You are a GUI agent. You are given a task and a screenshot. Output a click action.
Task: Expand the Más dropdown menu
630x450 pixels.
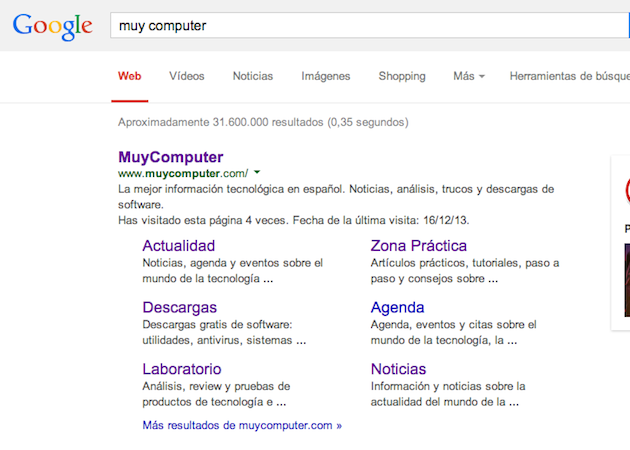click(468, 76)
